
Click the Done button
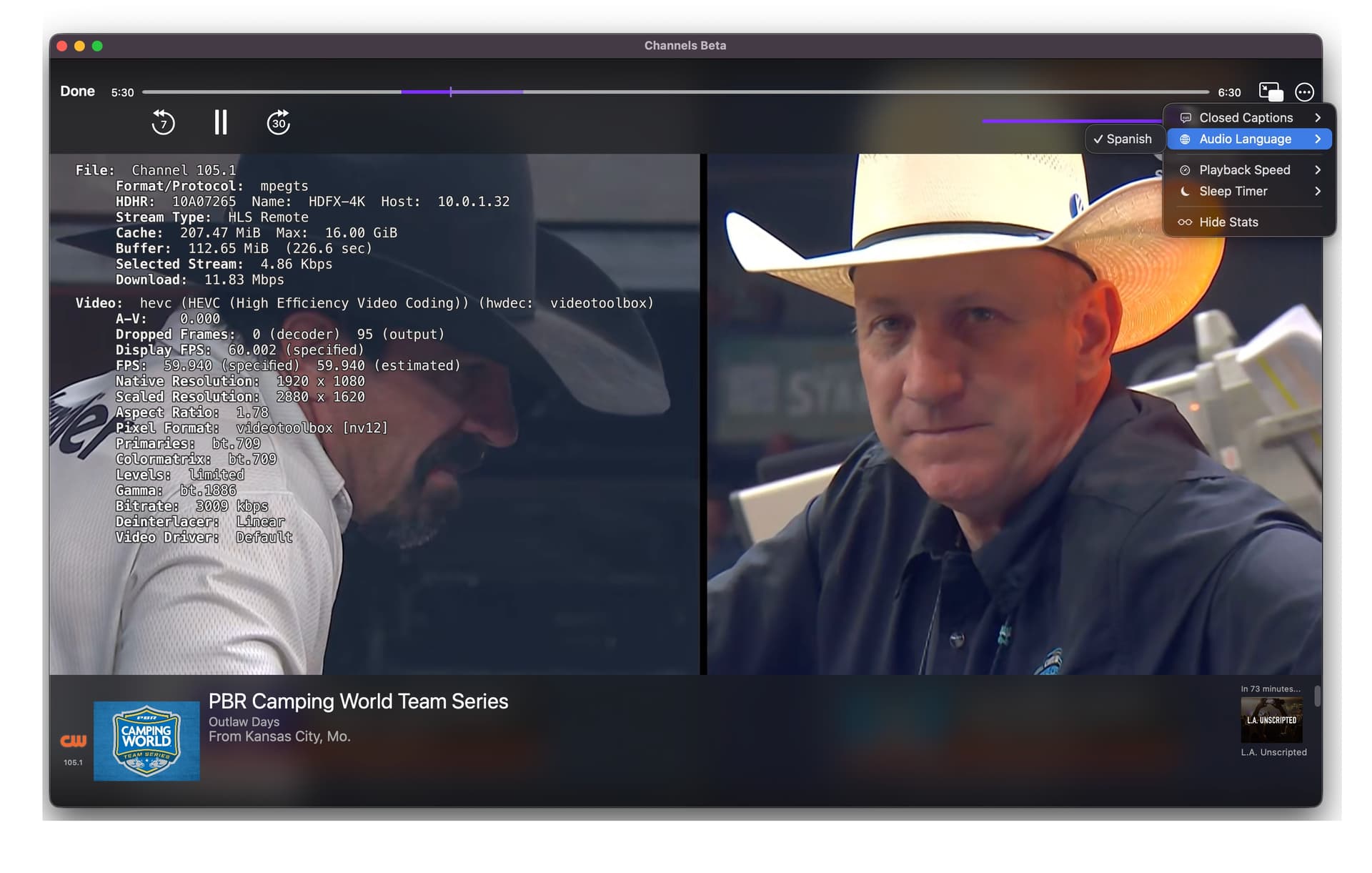point(77,92)
